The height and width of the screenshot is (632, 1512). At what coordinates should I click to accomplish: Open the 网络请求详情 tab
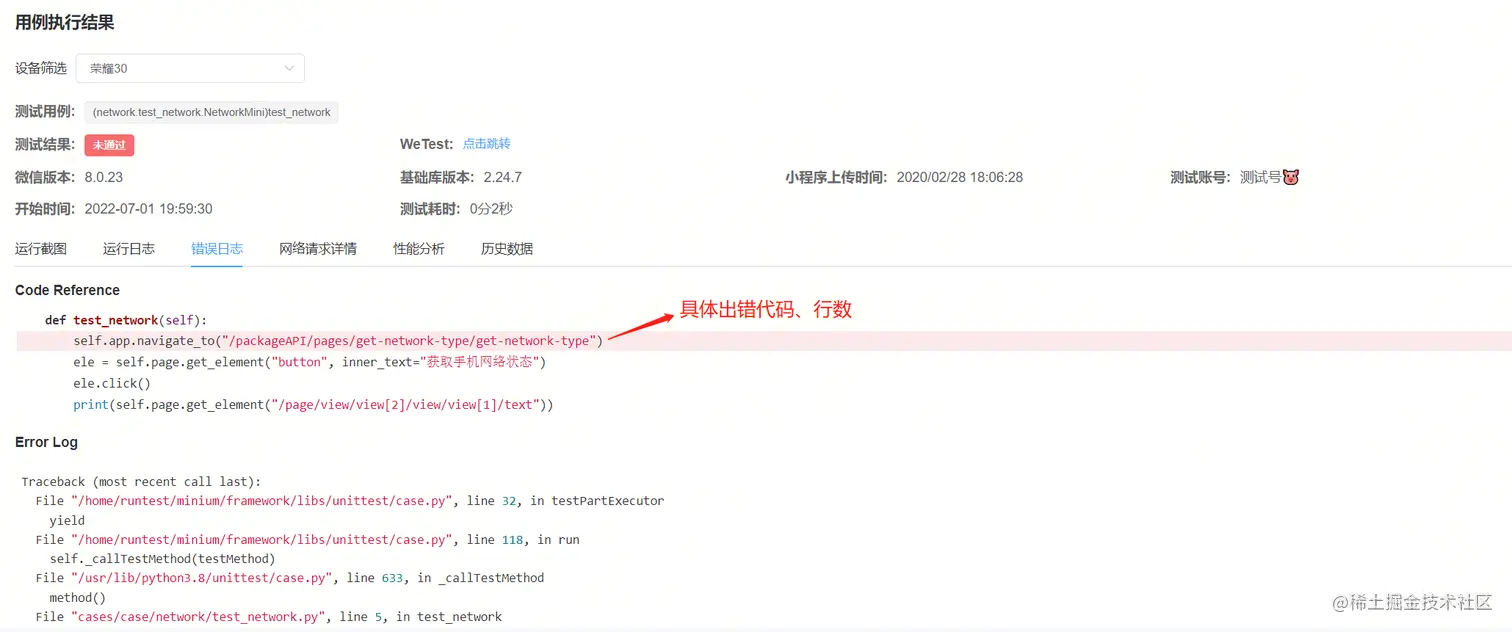pos(318,249)
